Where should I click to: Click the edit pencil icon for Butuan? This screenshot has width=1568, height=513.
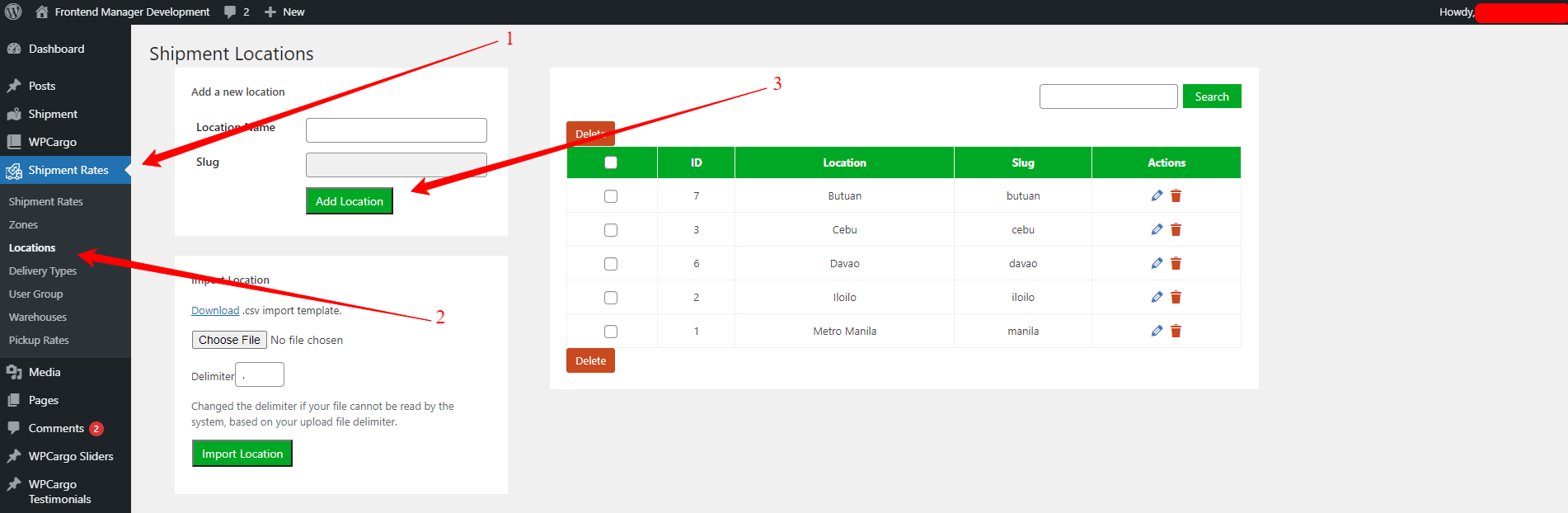pyautogui.click(x=1157, y=195)
